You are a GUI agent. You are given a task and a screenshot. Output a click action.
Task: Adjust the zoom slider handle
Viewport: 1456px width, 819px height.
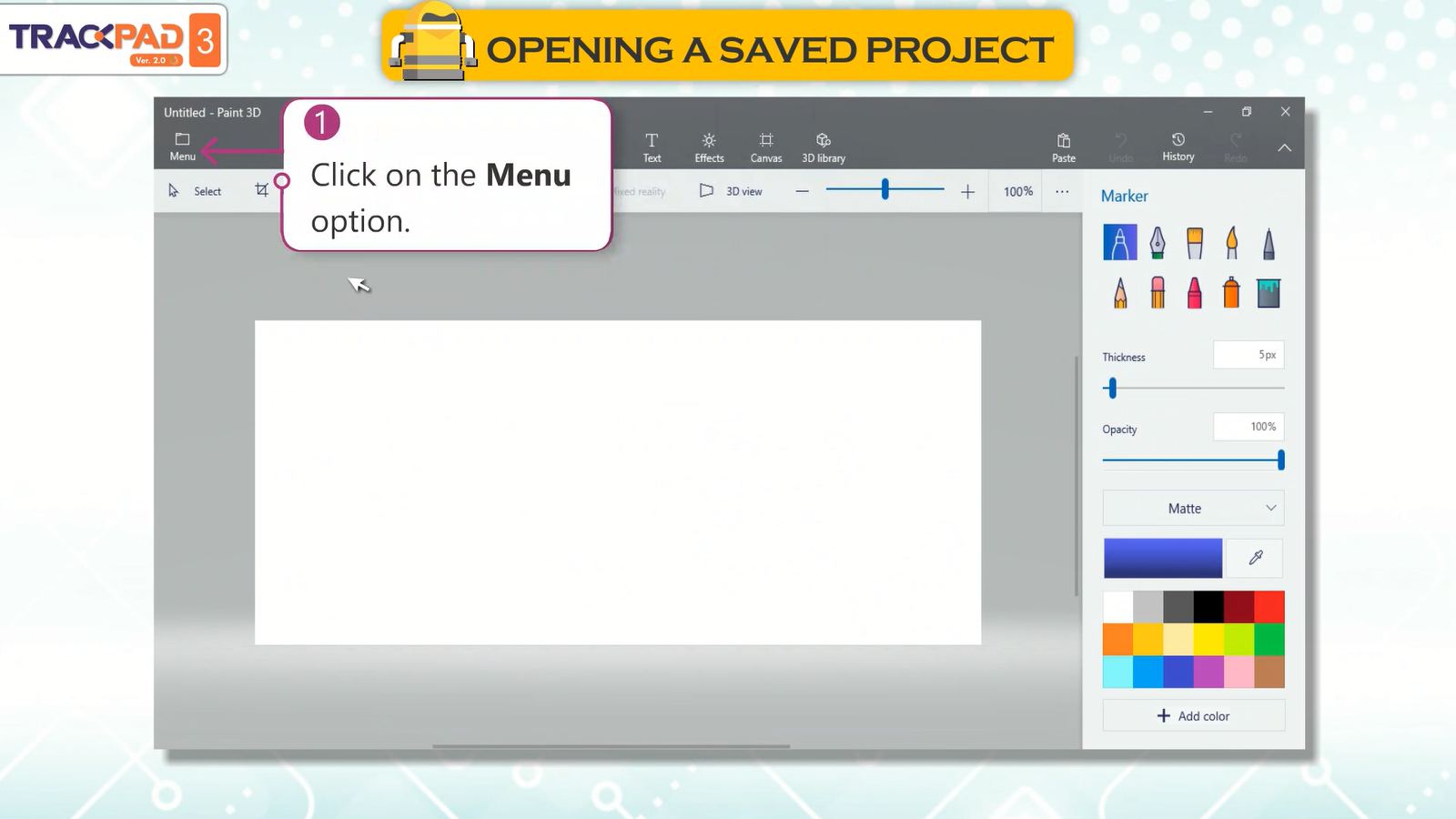(885, 189)
